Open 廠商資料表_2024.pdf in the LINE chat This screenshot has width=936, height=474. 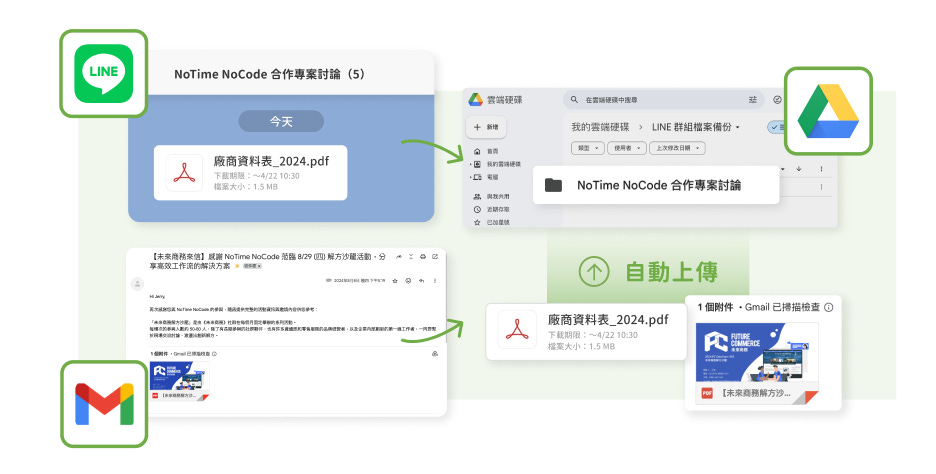[250, 173]
